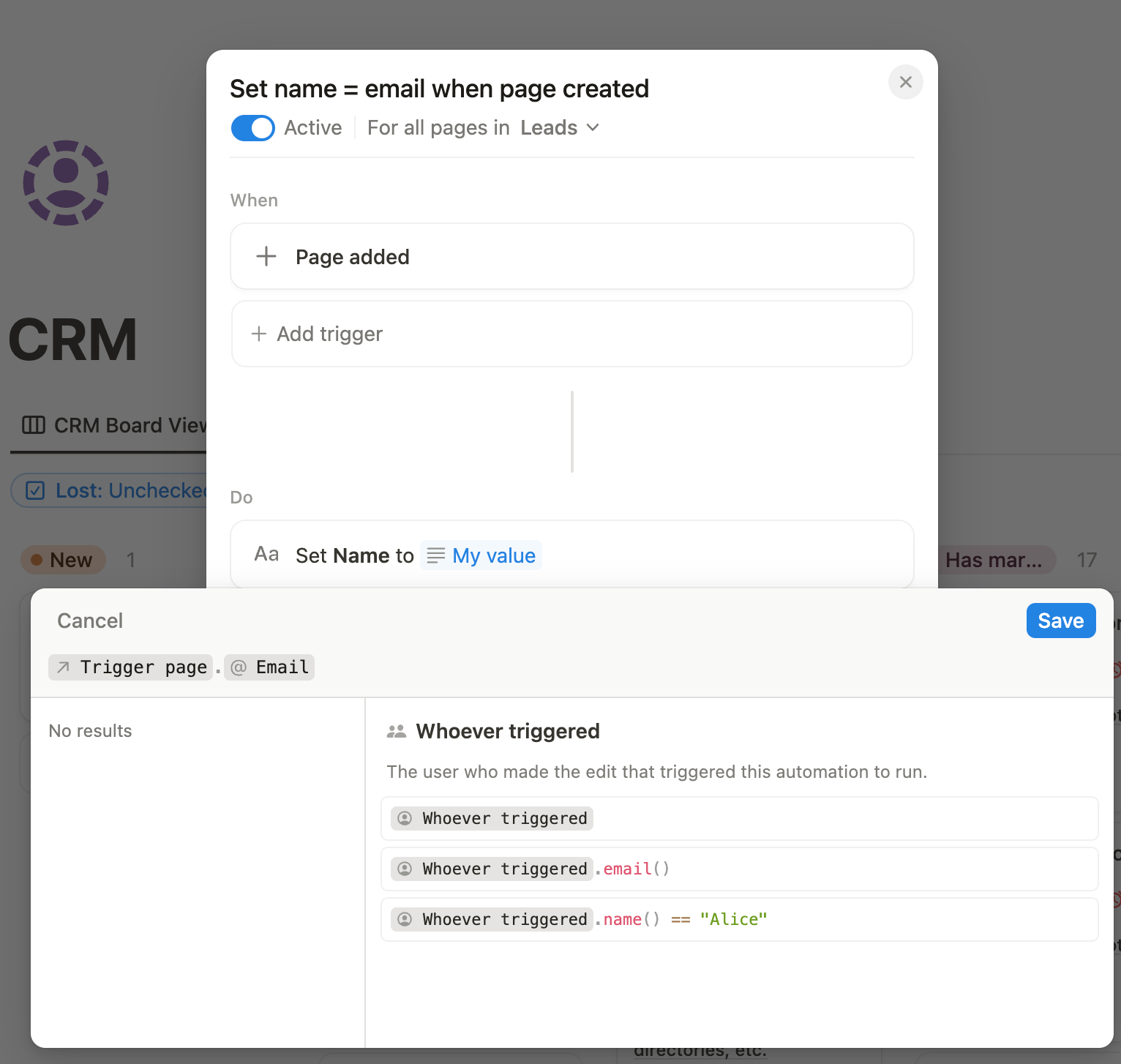This screenshot has width=1121, height=1064.
Task: Click the Aa Name property icon
Action: [x=266, y=555]
